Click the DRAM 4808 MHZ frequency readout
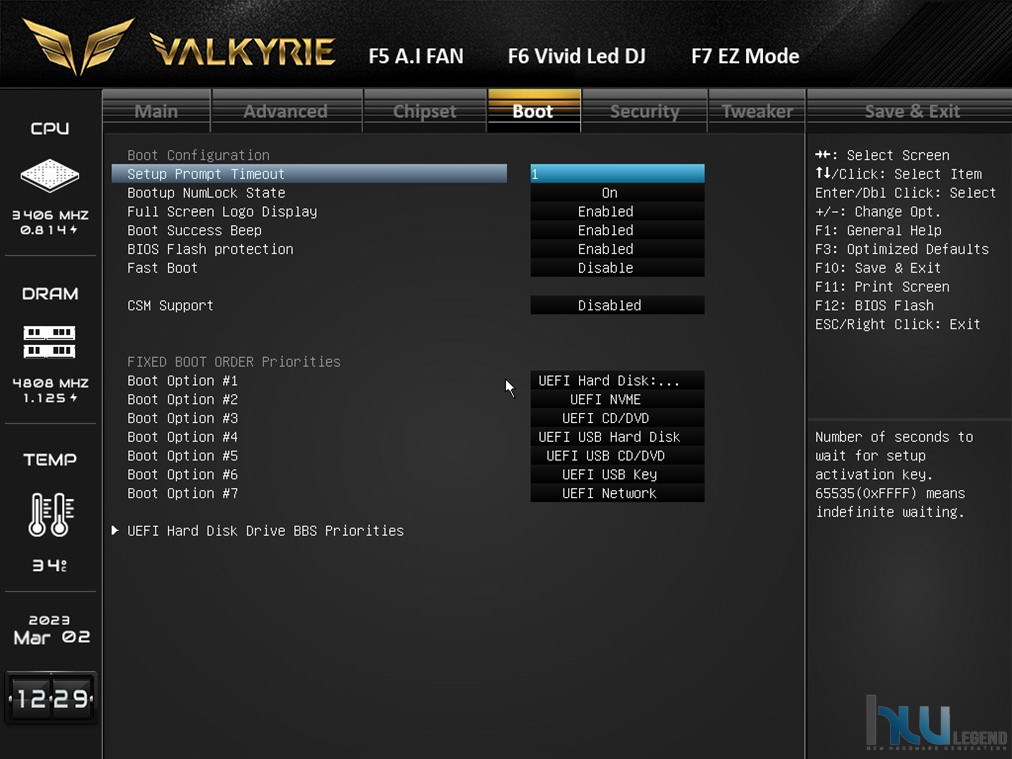1012x759 pixels. click(x=50, y=383)
